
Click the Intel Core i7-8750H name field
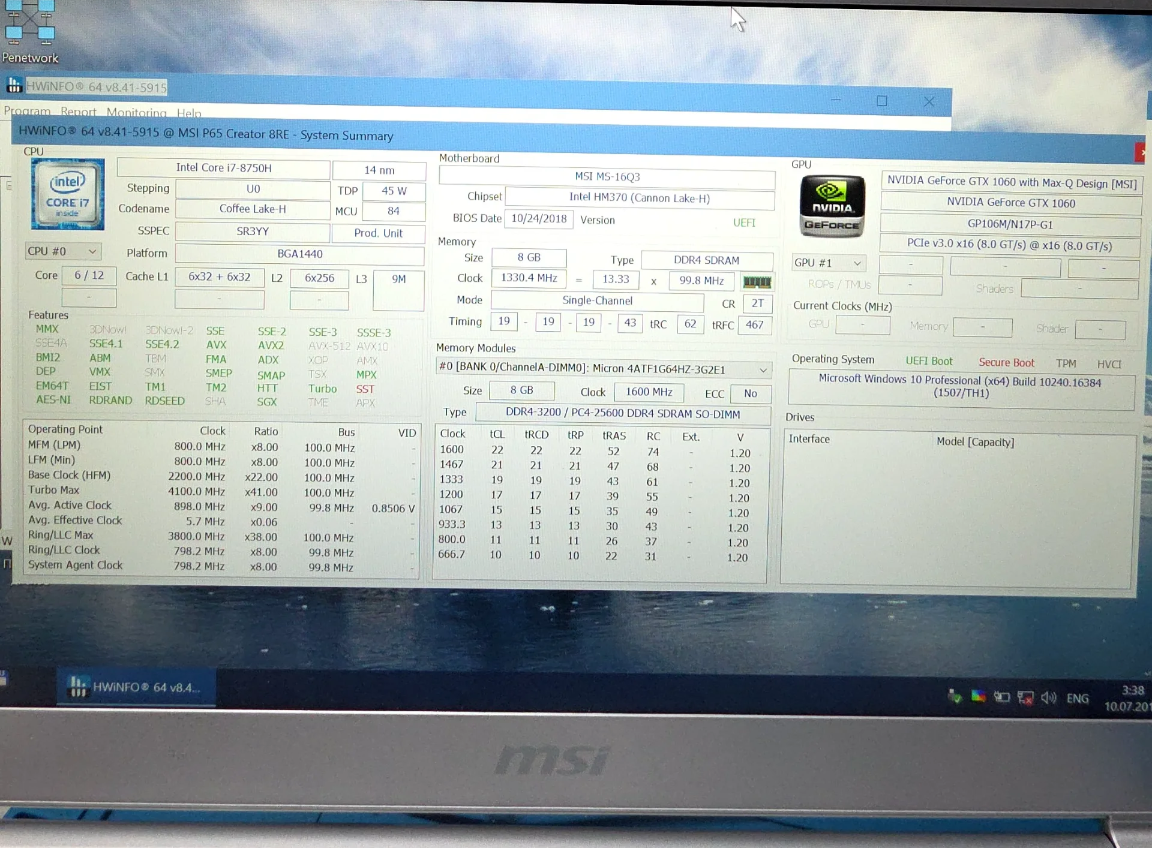(x=223, y=168)
